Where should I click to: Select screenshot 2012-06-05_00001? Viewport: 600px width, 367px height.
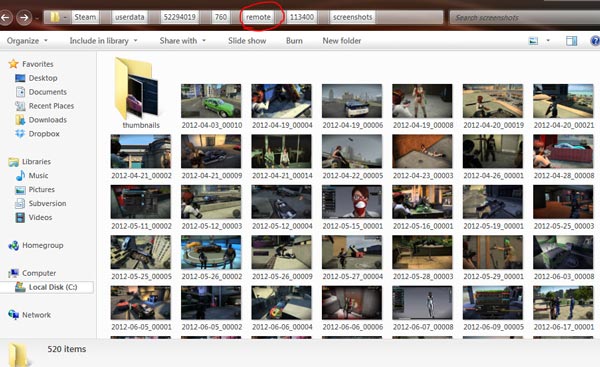[x=141, y=308]
